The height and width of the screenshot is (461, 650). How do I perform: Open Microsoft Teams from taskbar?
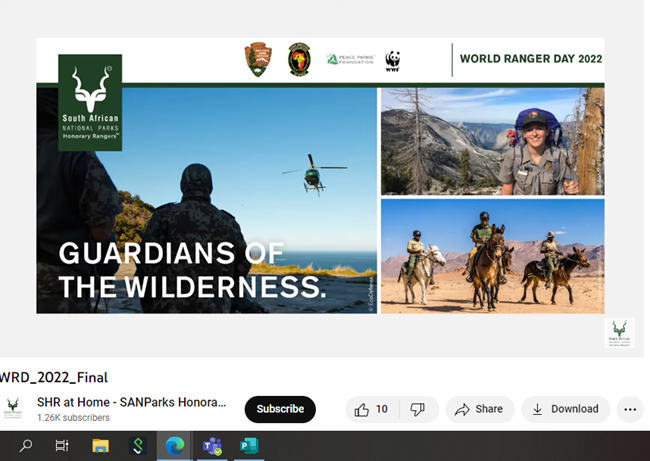[212, 446]
